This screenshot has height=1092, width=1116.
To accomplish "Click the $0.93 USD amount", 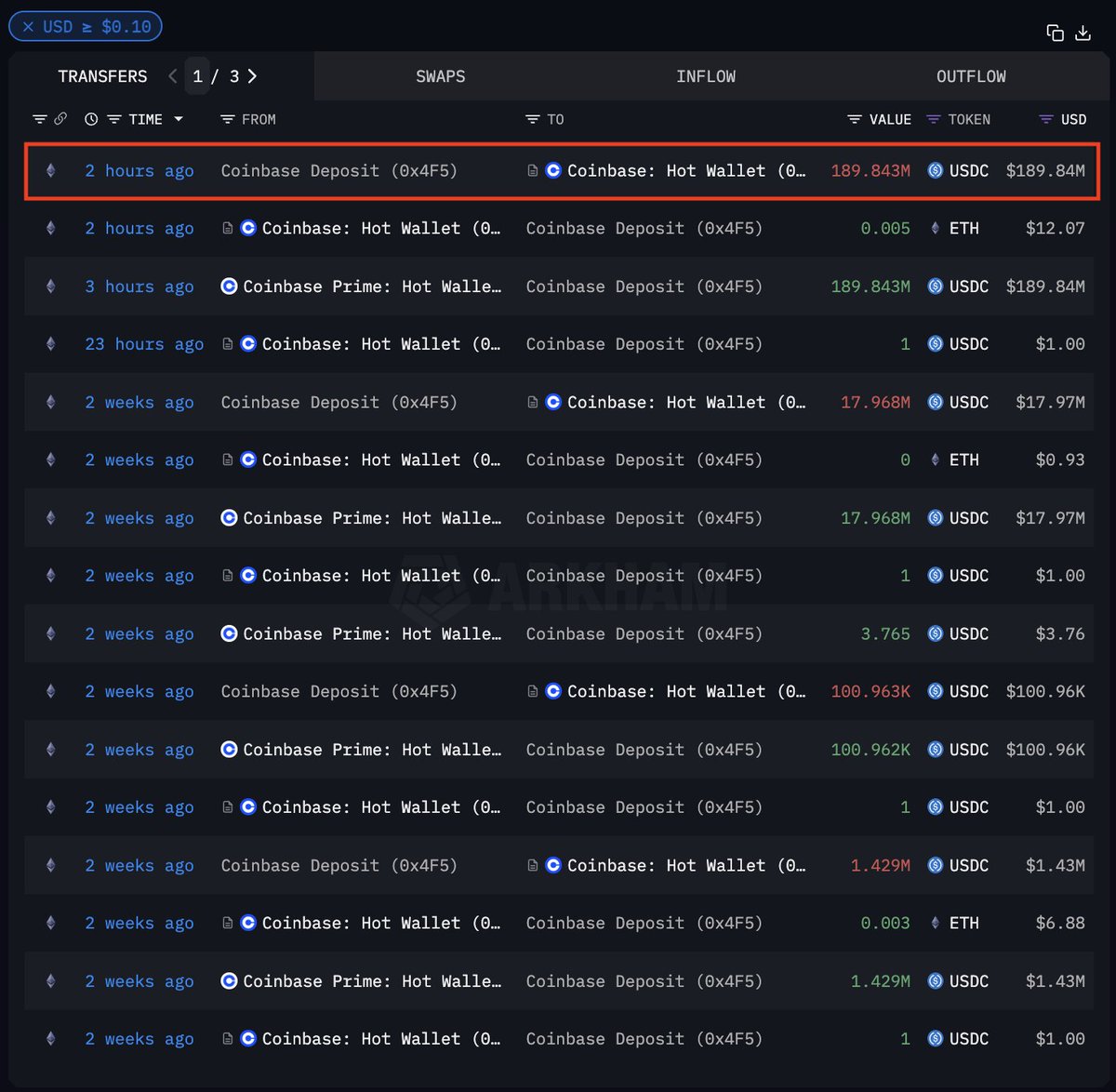I will pos(1060,459).
